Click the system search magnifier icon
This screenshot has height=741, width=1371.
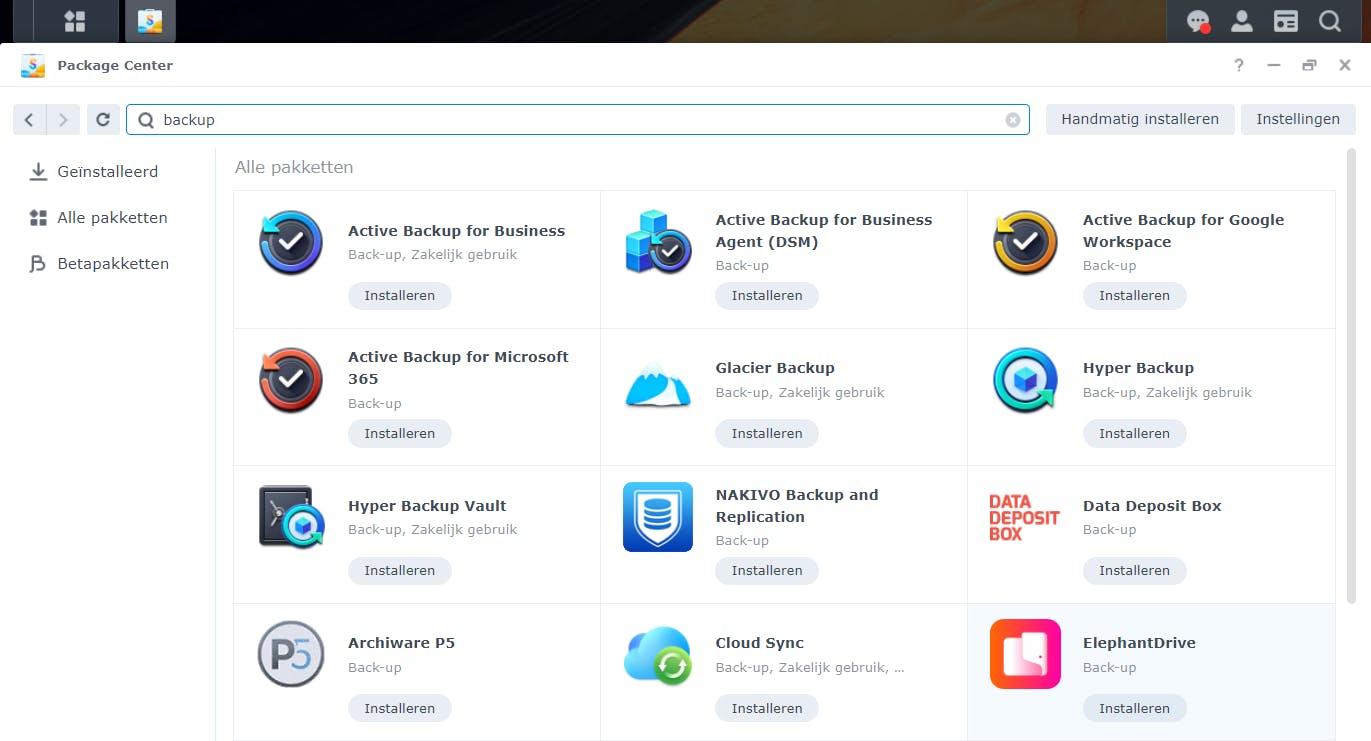coord(1329,21)
